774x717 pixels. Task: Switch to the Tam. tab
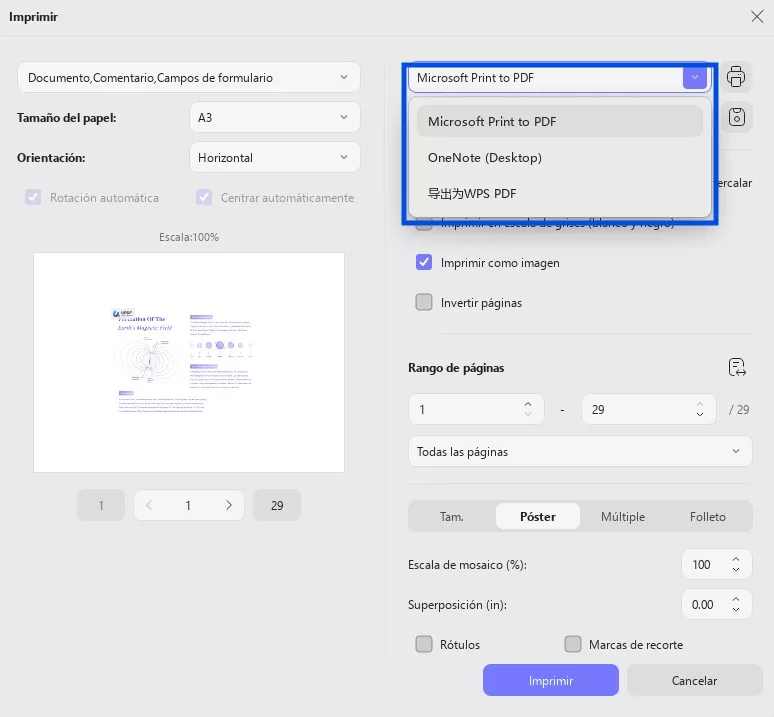tap(452, 517)
